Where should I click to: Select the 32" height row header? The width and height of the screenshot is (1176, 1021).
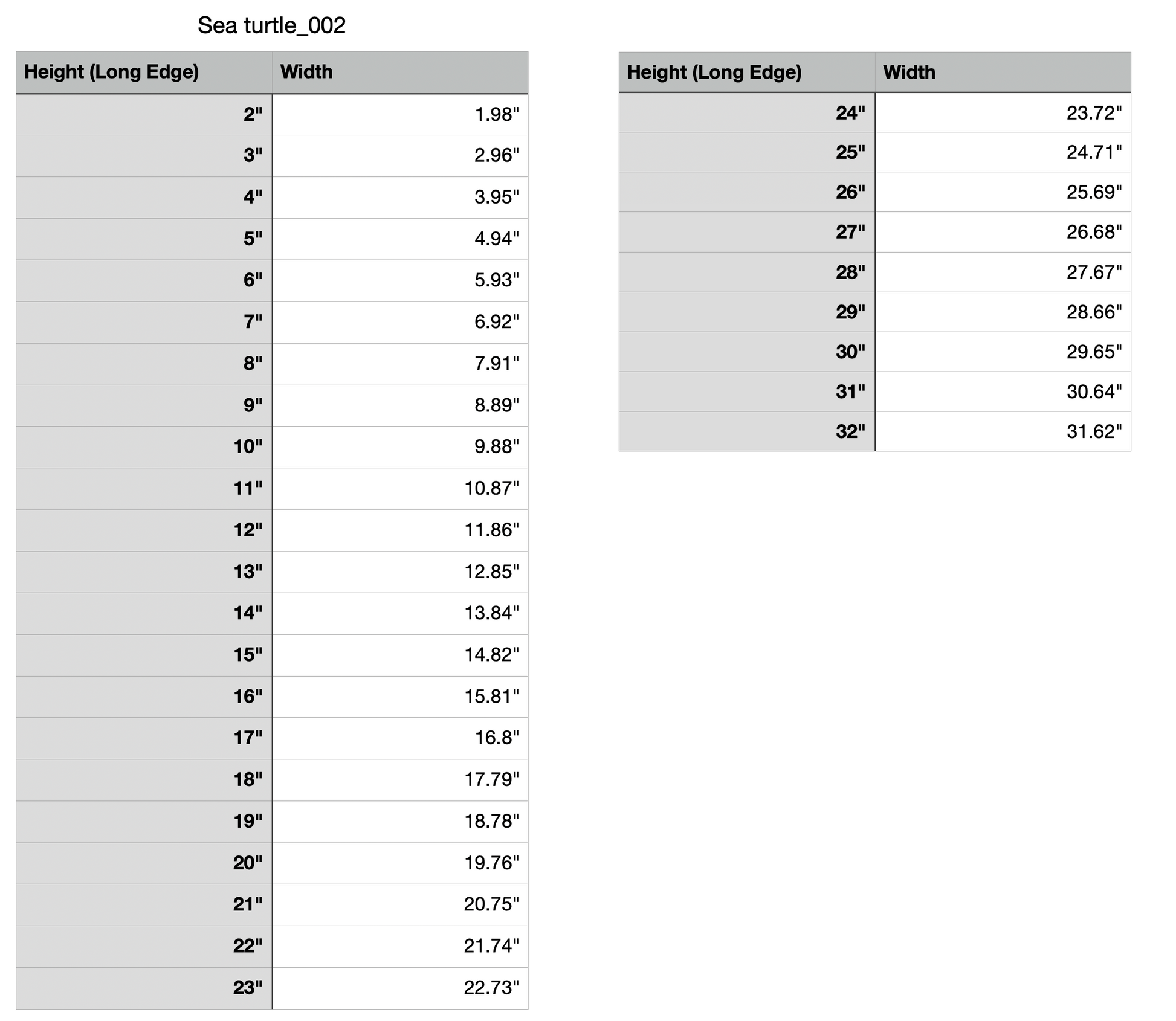point(747,431)
